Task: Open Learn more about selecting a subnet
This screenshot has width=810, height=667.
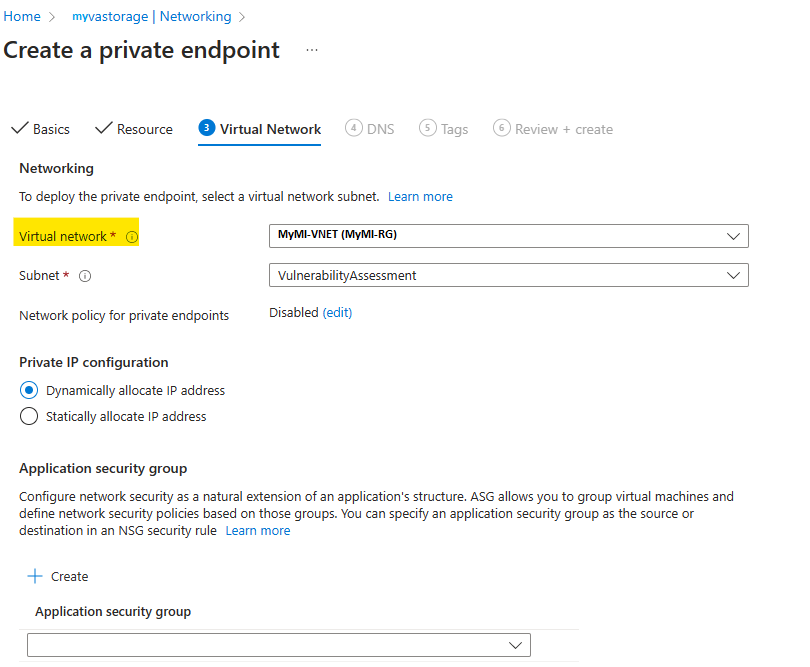Action: pos(420,196)
